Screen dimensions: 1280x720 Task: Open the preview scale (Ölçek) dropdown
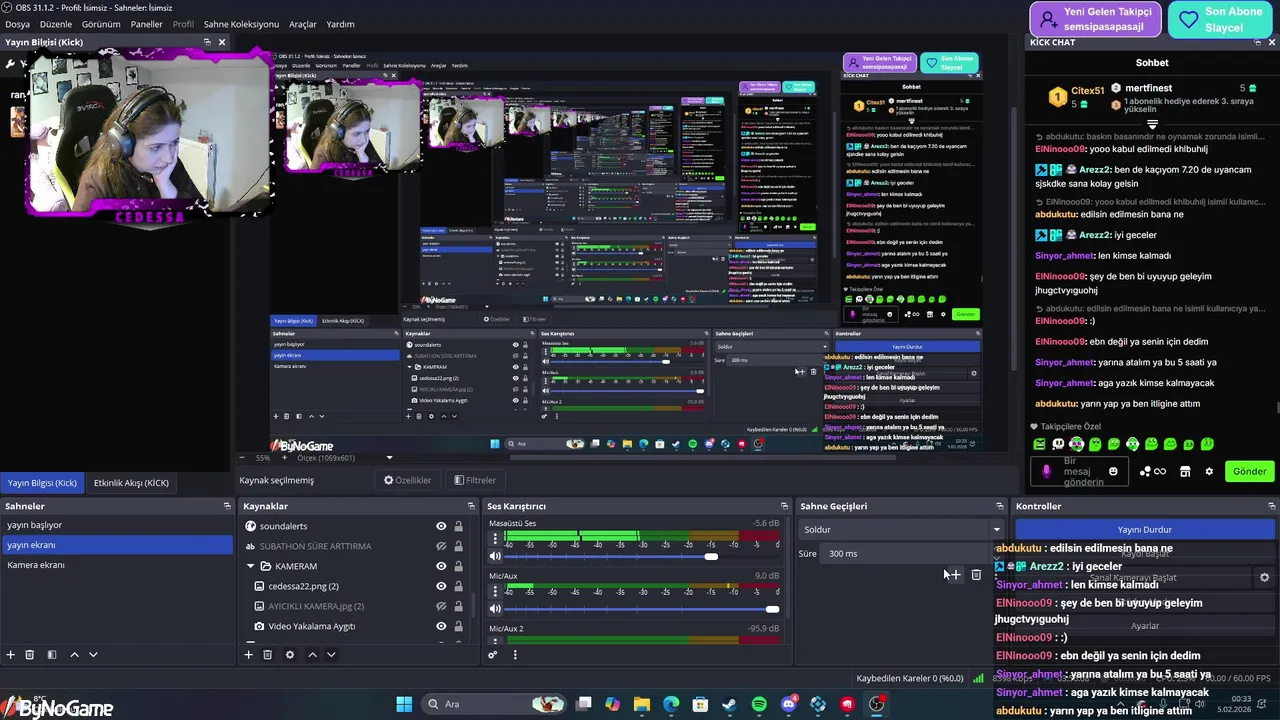pyautogui.click(x=345, y=458)
